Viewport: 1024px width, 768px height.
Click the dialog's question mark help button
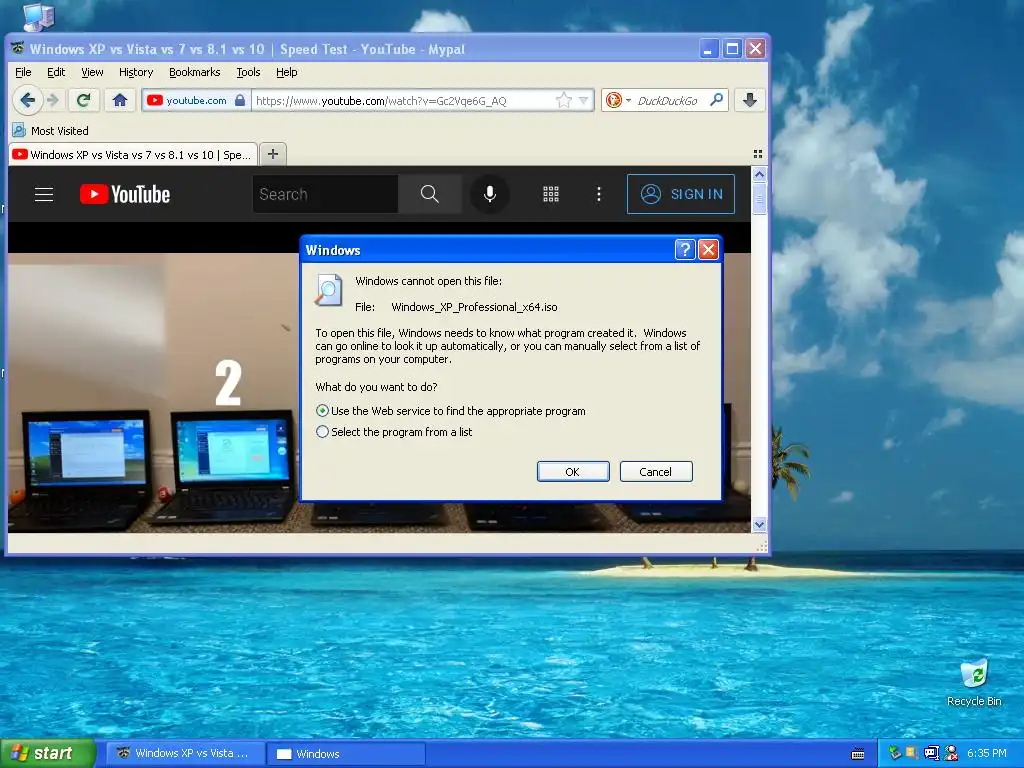684,249
